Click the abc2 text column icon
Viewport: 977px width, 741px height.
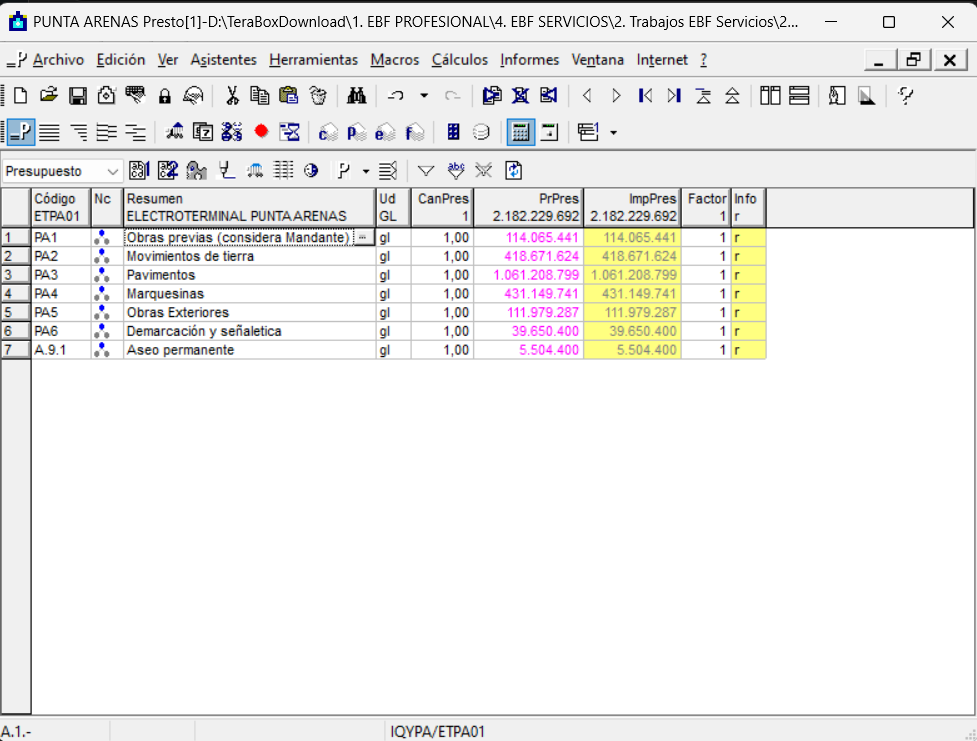coord(168,170)
